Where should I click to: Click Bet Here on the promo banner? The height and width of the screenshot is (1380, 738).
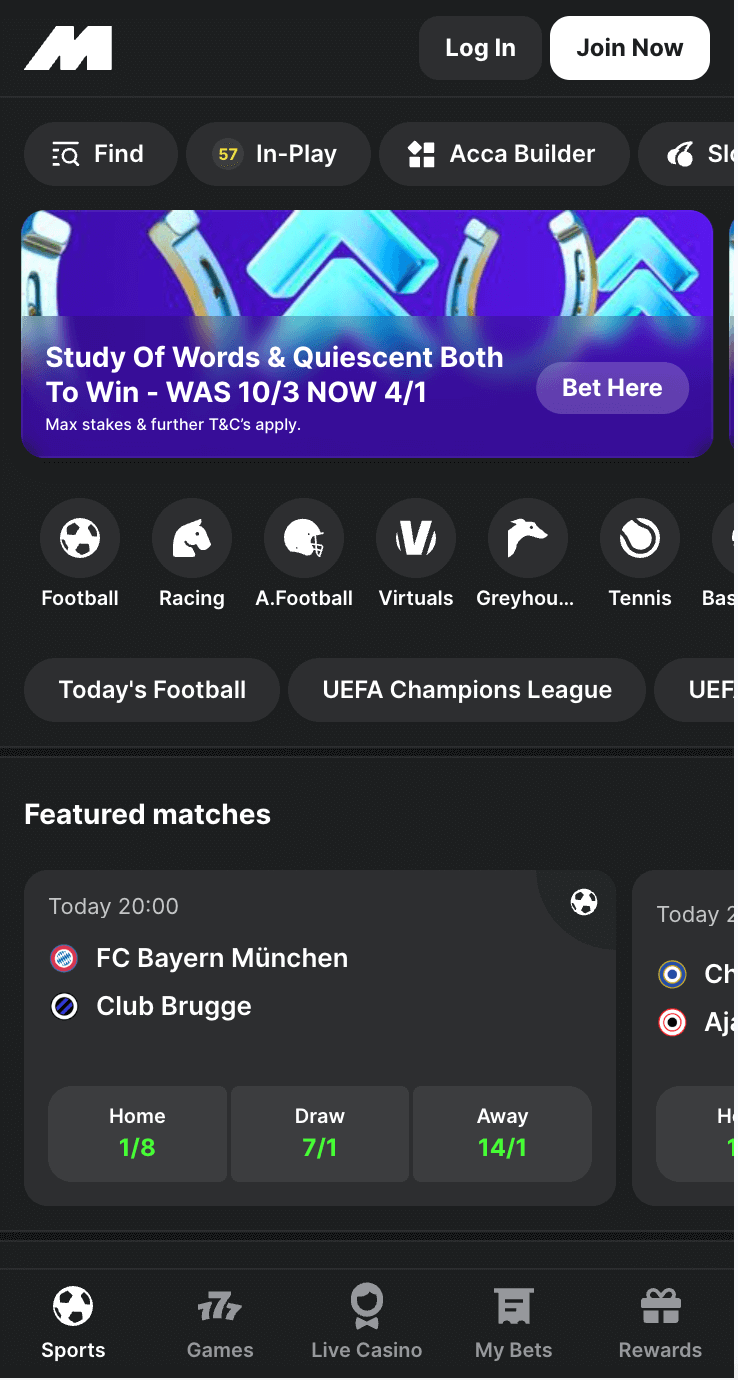click(612, 388)
